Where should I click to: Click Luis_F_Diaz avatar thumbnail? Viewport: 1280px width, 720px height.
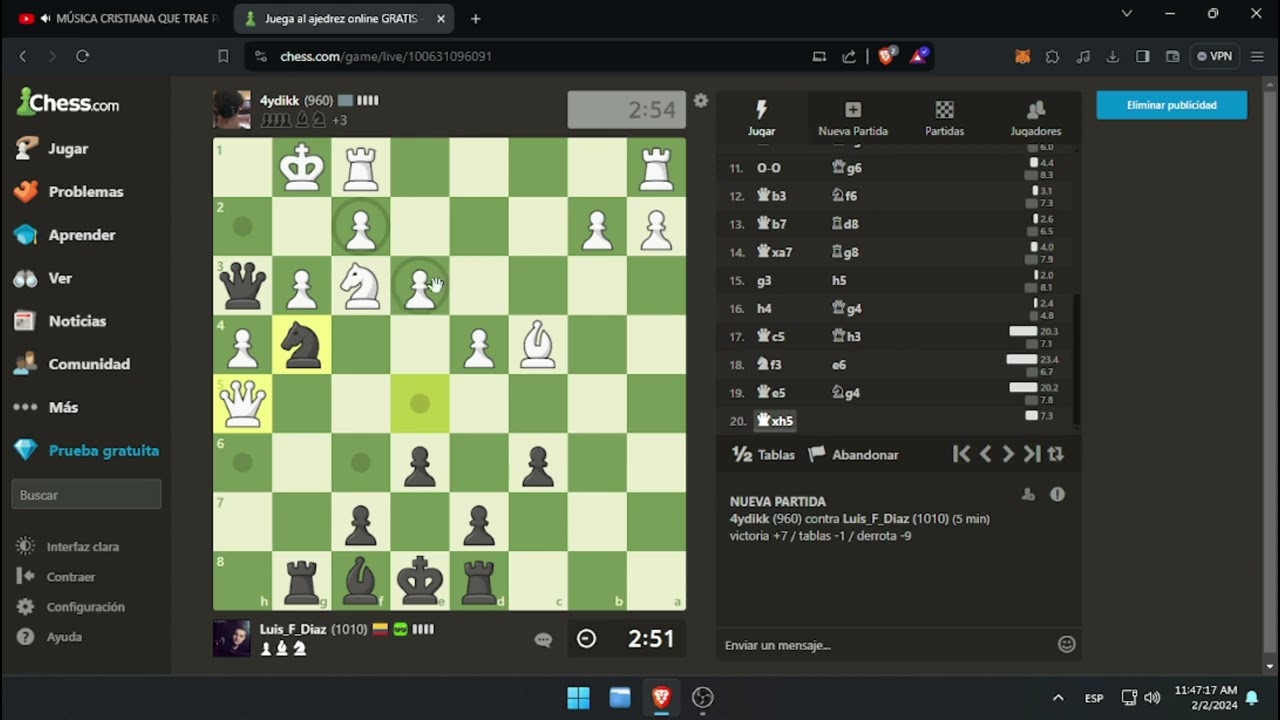pos(232,638)
